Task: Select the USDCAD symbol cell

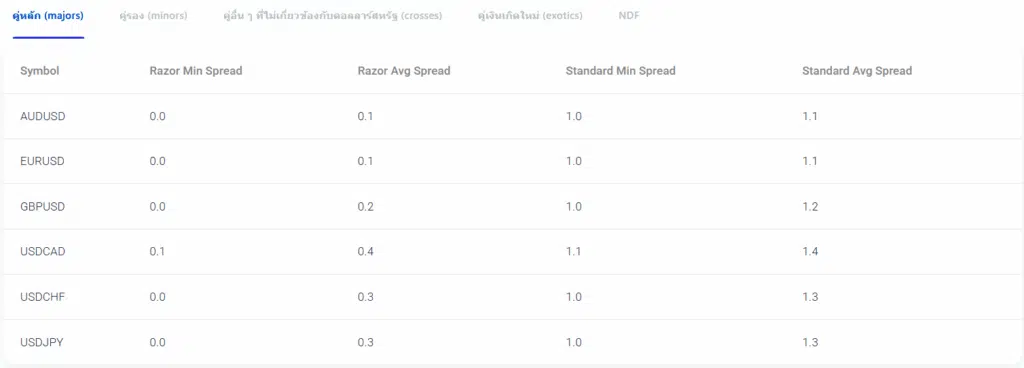Action: click(x=43, y=251)
